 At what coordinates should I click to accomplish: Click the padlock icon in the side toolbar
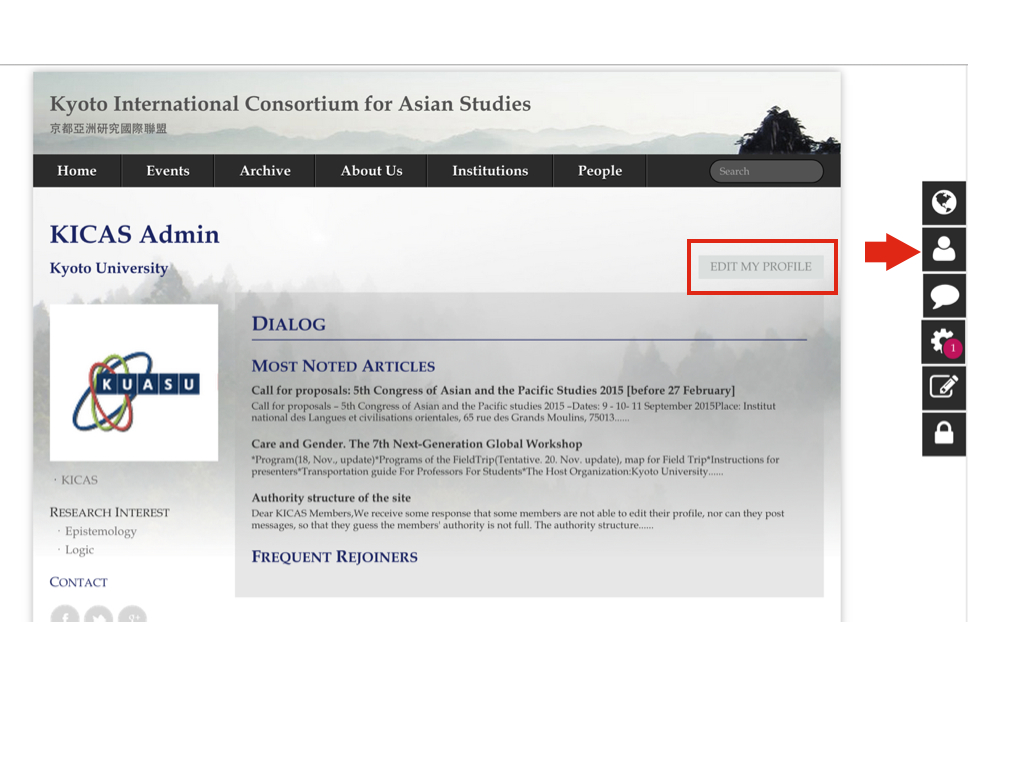pos(944,434)
